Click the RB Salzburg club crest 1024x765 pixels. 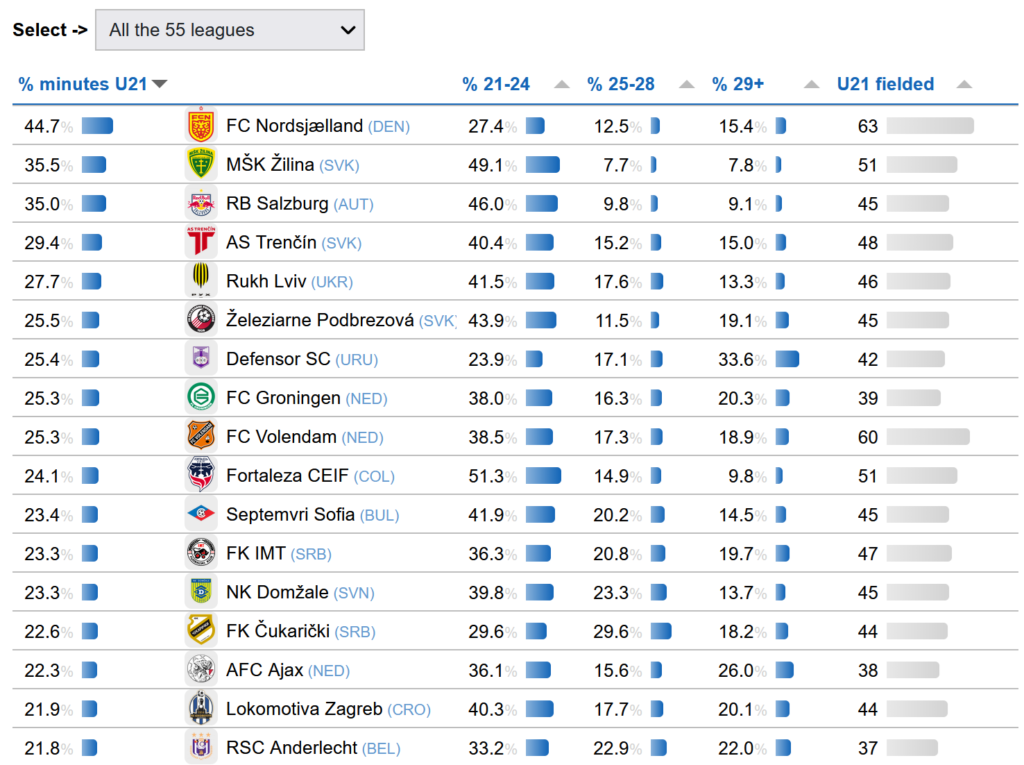coord(201,204)
